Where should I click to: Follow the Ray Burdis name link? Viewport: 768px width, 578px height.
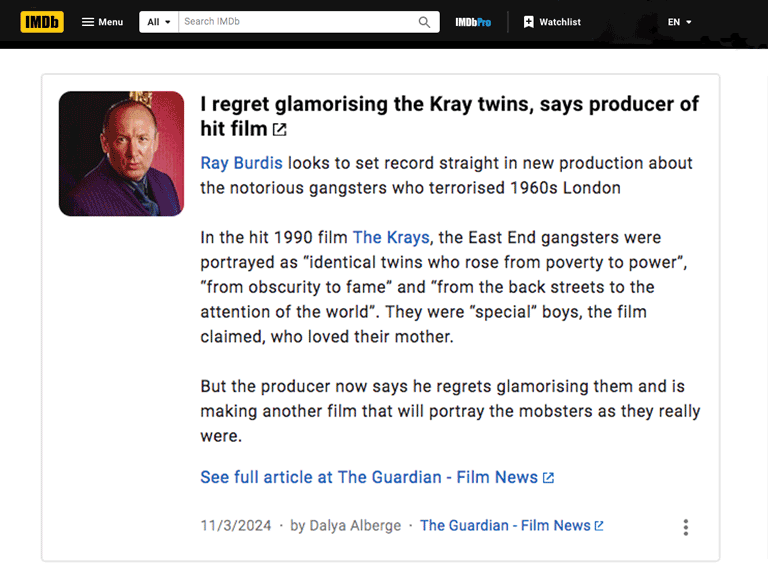pyautogui.click(x=241, y=163)
